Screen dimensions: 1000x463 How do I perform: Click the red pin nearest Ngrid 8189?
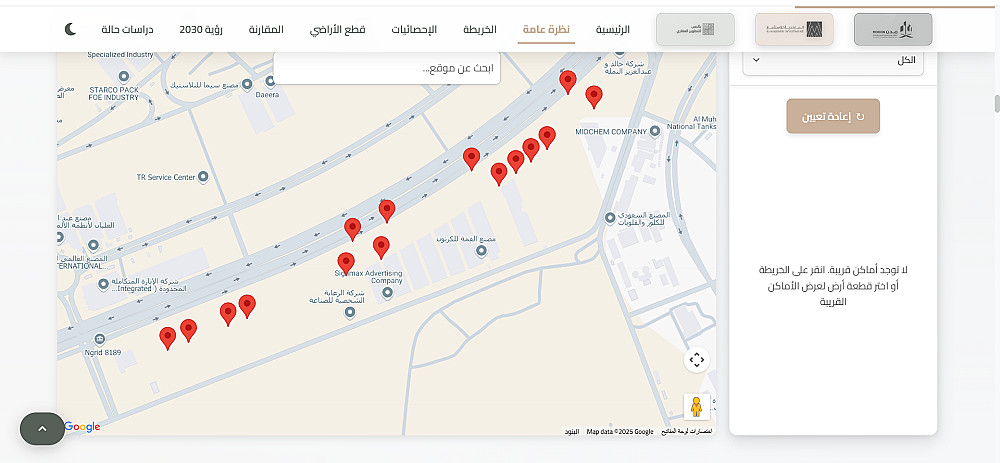pos(168,339)
